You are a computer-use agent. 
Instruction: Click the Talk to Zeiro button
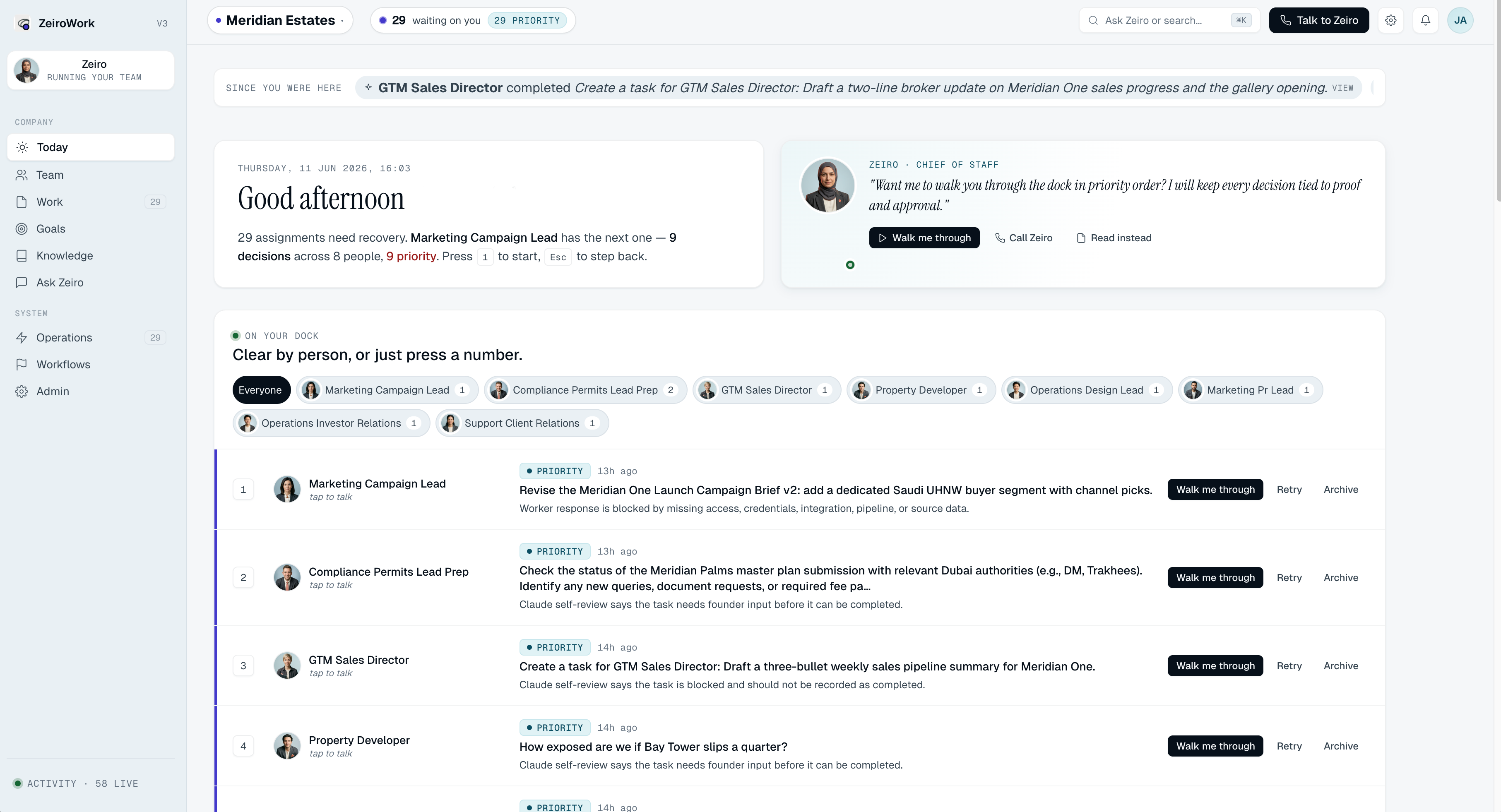1318,20
